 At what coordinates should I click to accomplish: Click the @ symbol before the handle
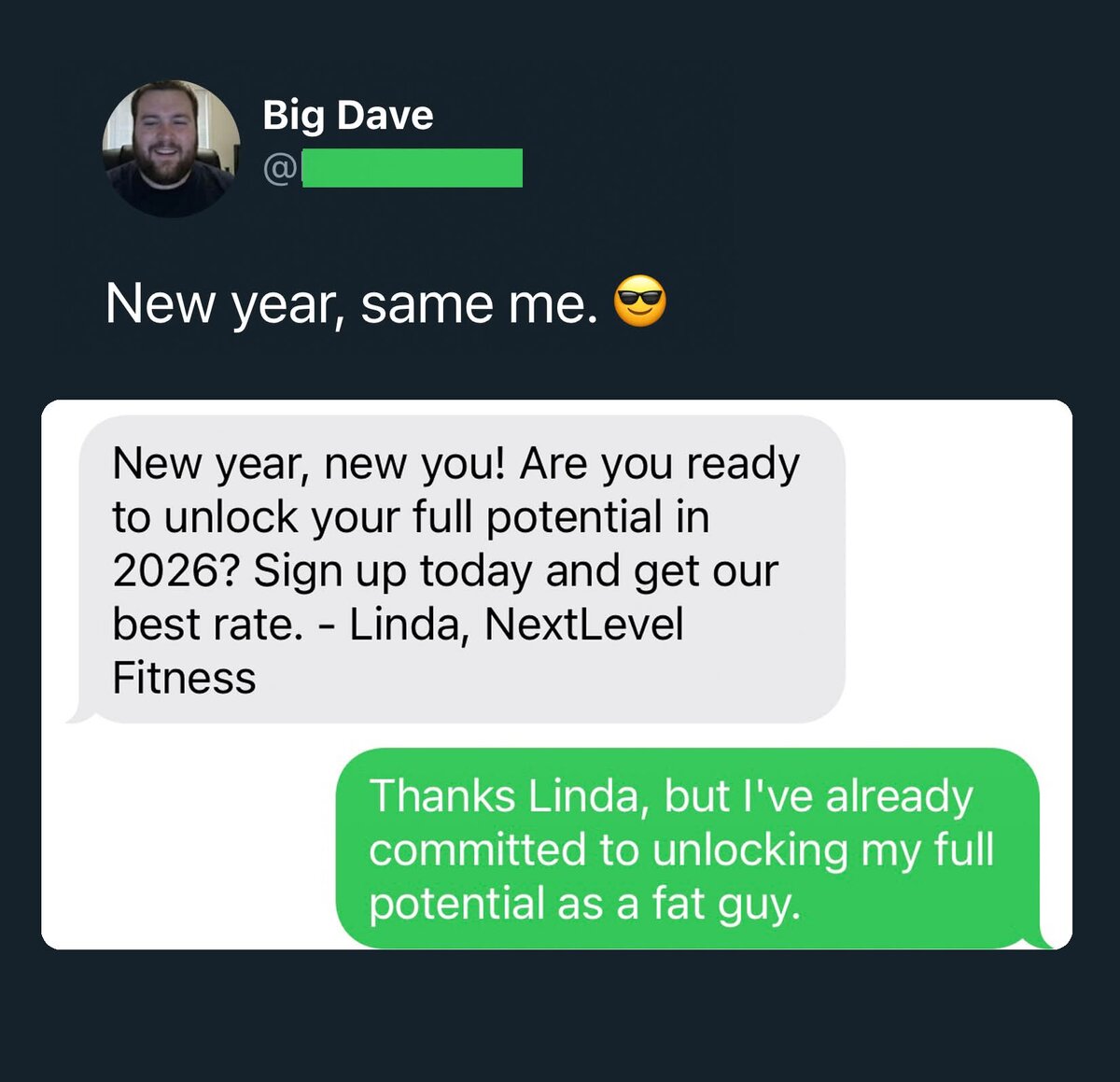pos(280,169)
